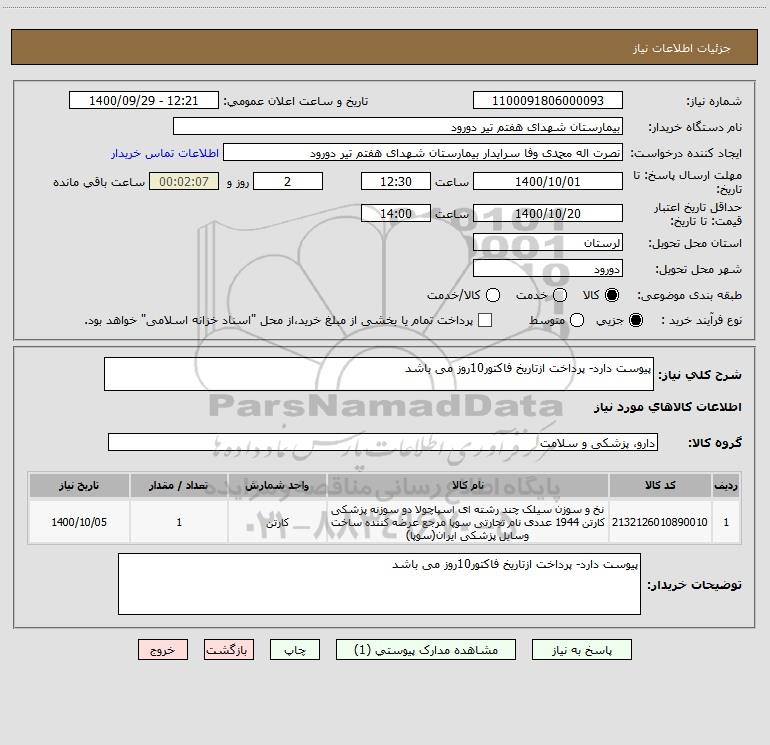Image resolution: width=770 pixels, height=745 pixels.
Task: Click the delivery city field دورود
Action: click(x=548, y=269)
